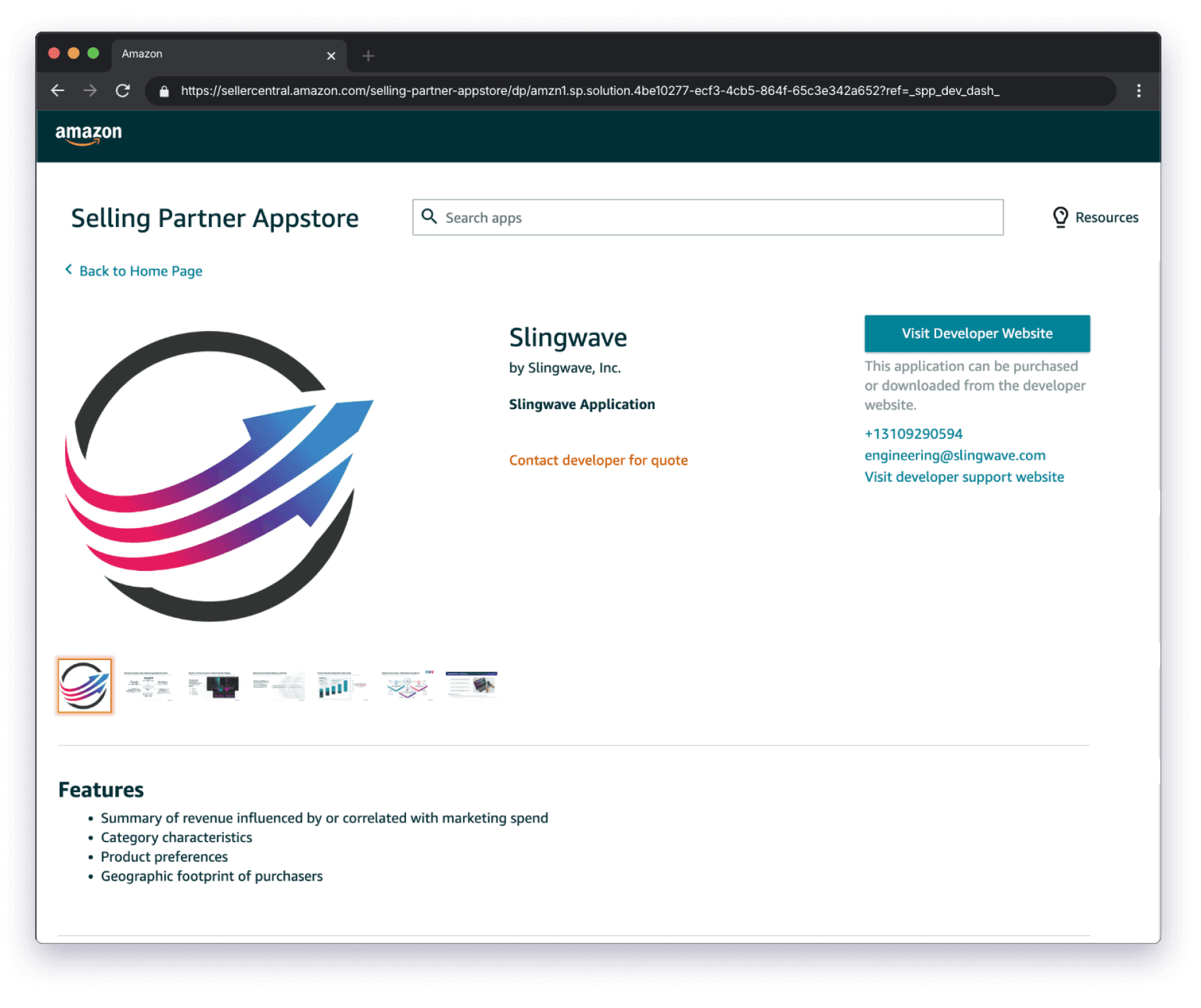Reload the page with the refresh icon
Image resolution: width=1201 pixels, height=1008 pixels.
123,90
